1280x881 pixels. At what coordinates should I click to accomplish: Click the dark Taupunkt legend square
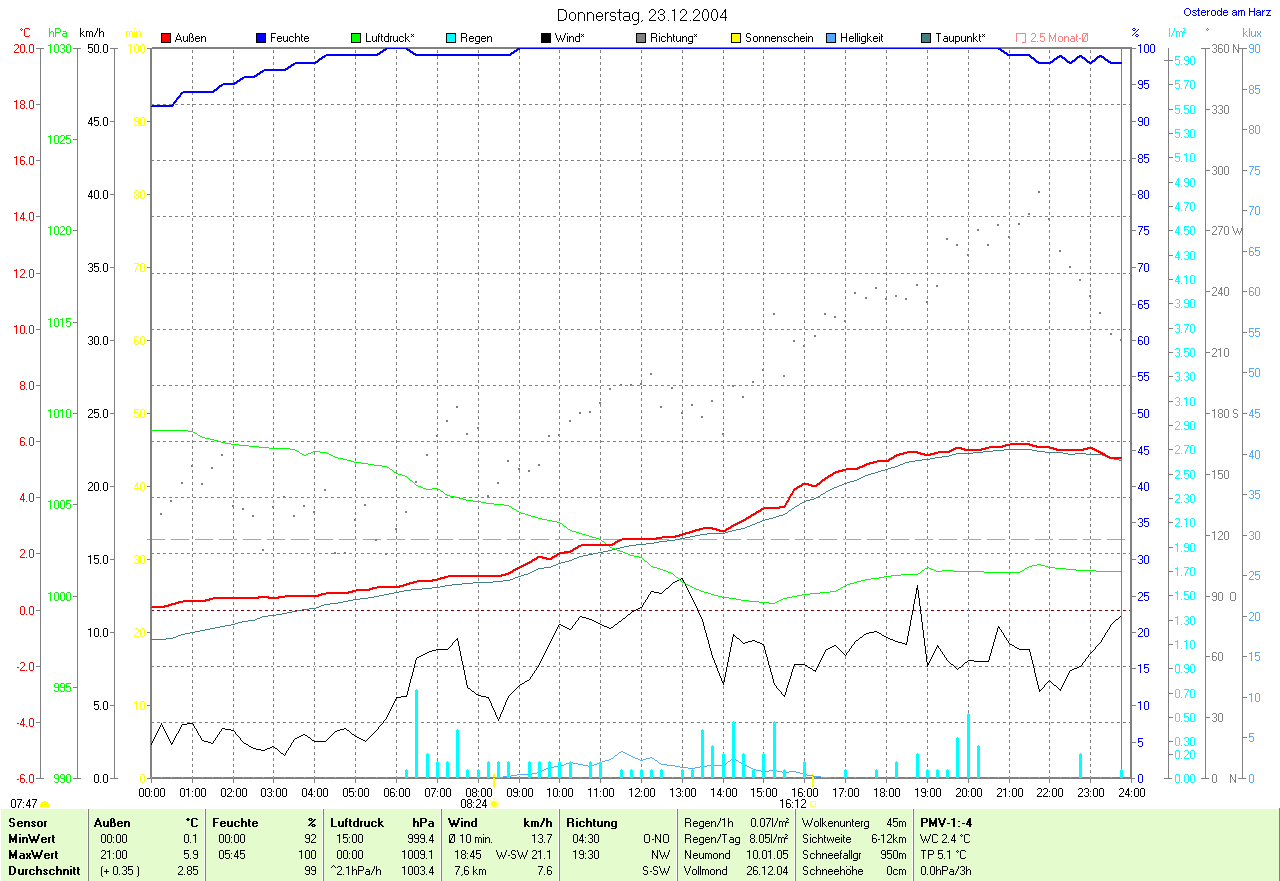tap(926, 38)
